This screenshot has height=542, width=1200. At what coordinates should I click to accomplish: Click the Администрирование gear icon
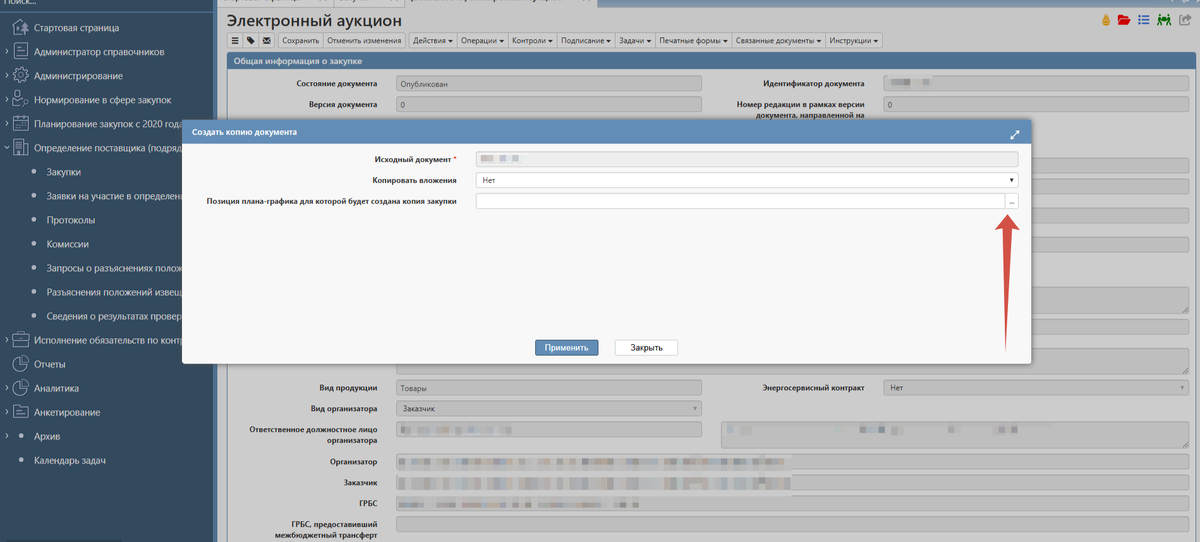(x=20, y=76)
